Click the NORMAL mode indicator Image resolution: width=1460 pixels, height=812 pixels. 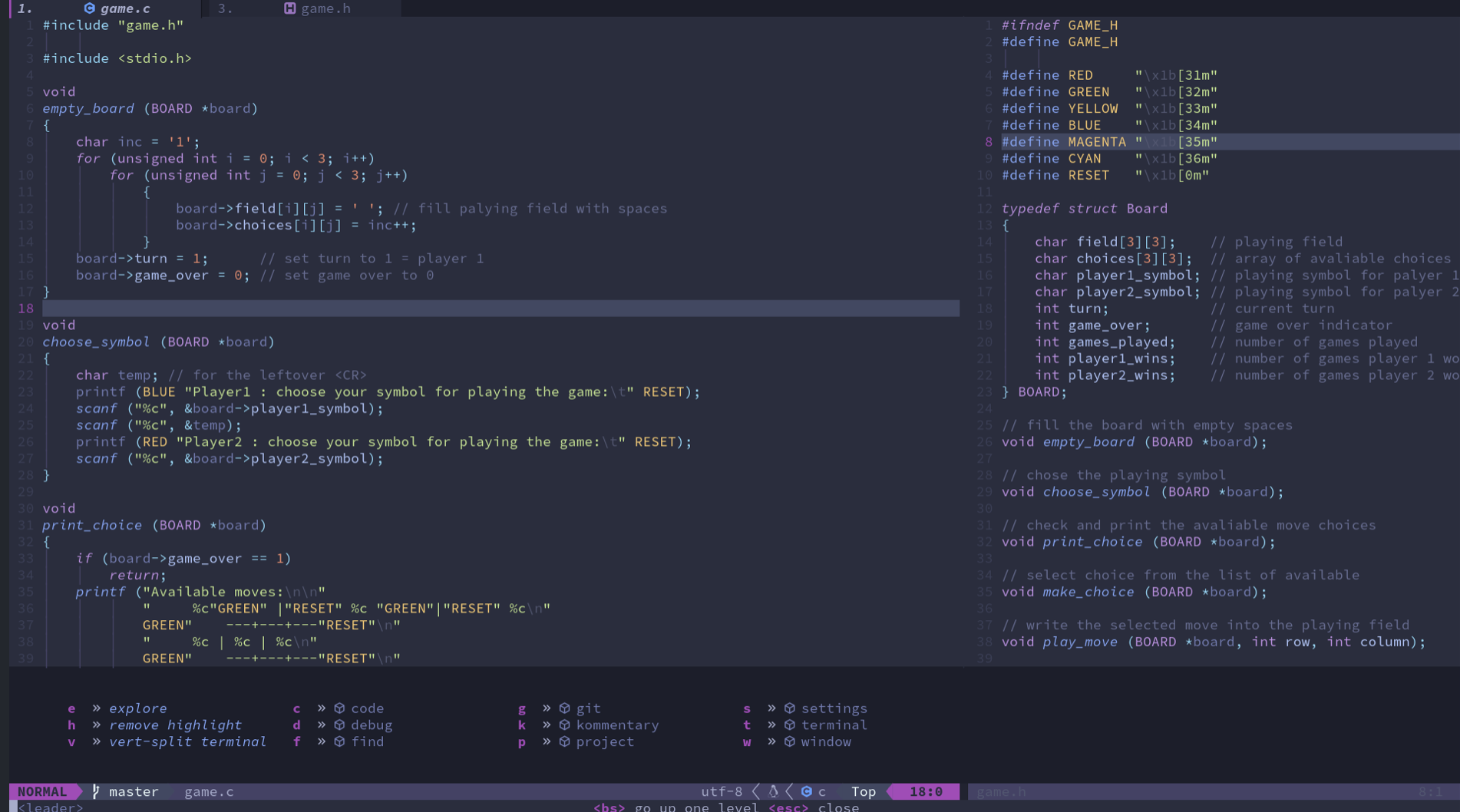[x=42, y=791]
